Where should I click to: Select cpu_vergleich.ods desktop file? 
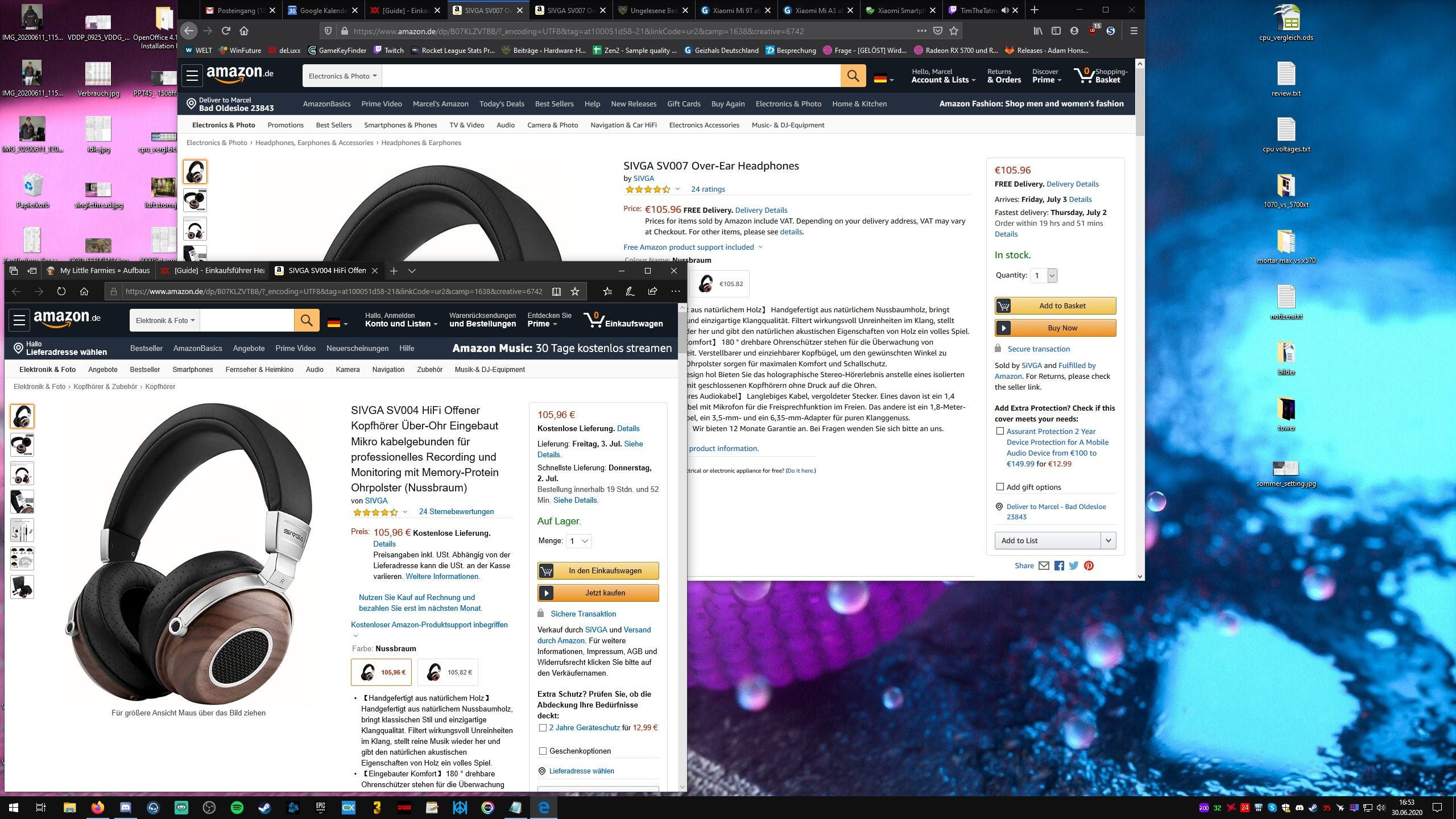pos(1286,23)
